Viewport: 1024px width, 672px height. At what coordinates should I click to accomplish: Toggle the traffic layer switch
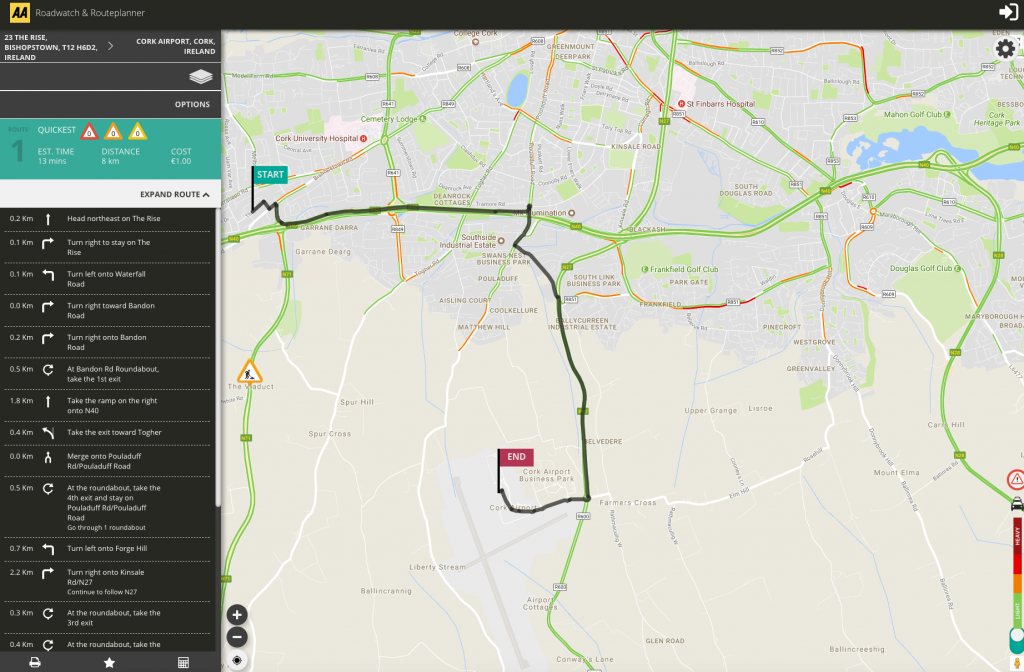[1016, 635]
